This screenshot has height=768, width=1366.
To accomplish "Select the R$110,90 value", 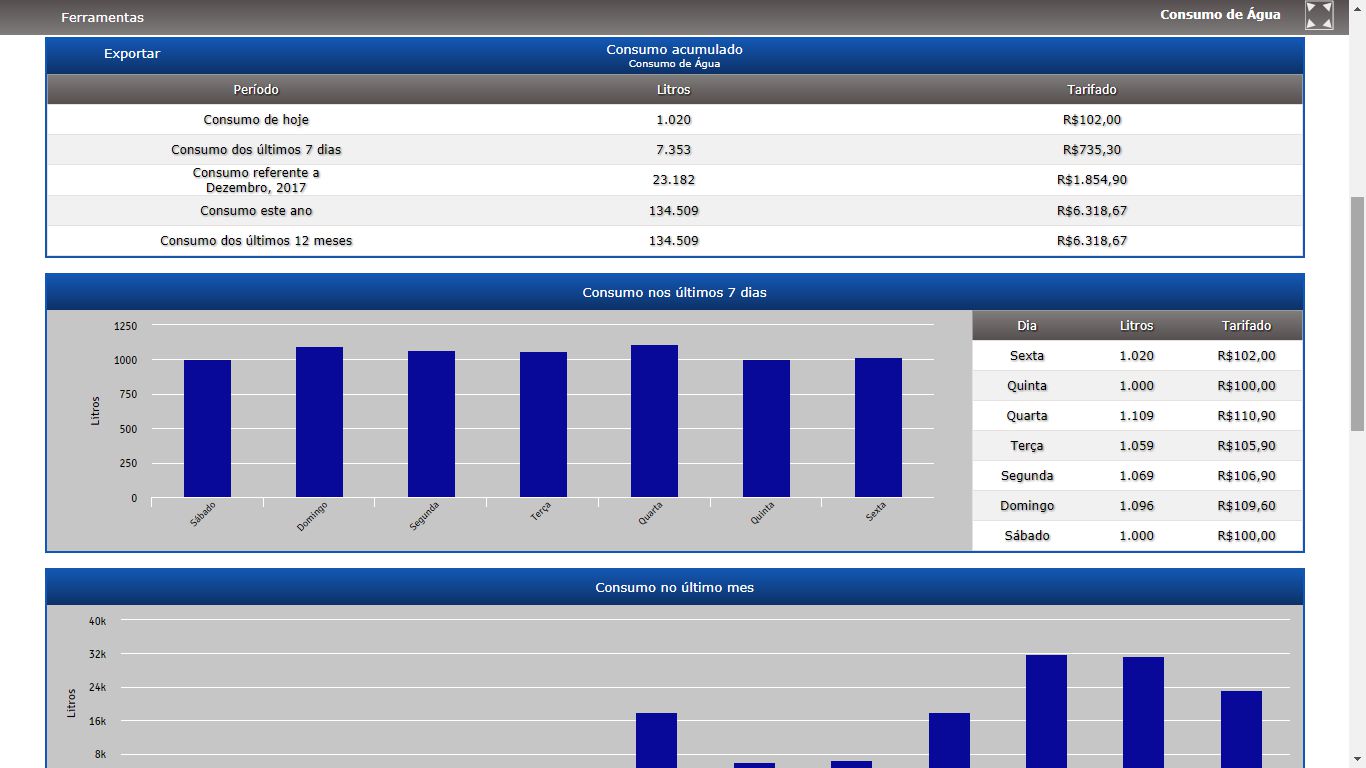I will click(x=1247, y=416).
